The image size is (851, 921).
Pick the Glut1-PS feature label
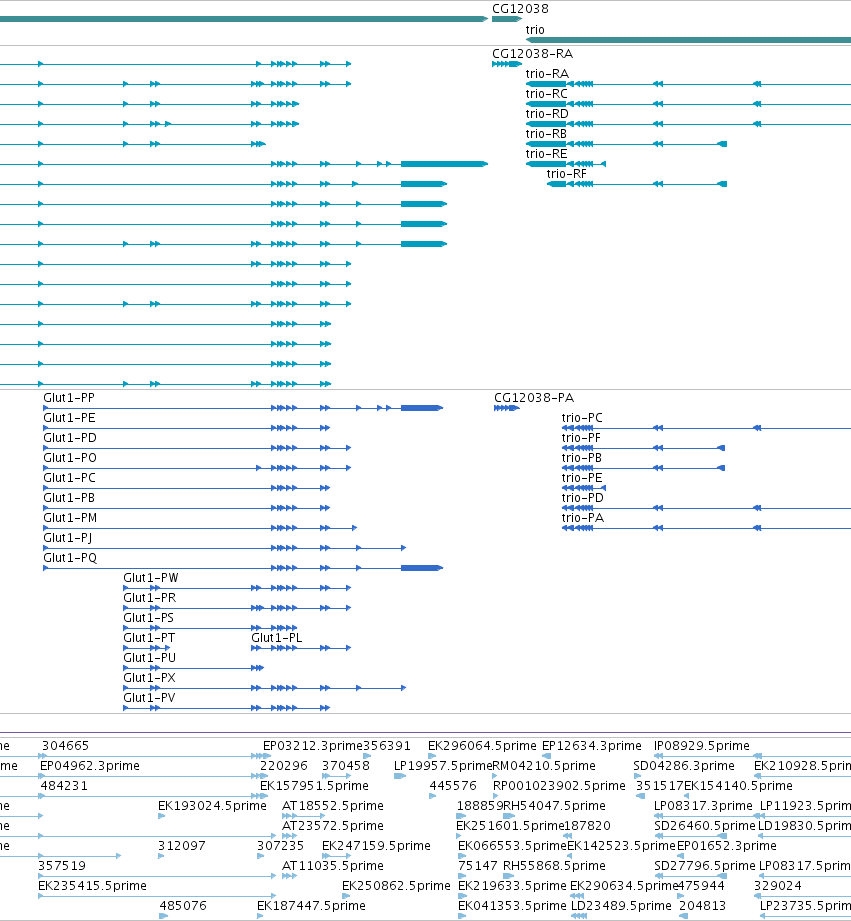pyautogui.click(x=149, y=617)
